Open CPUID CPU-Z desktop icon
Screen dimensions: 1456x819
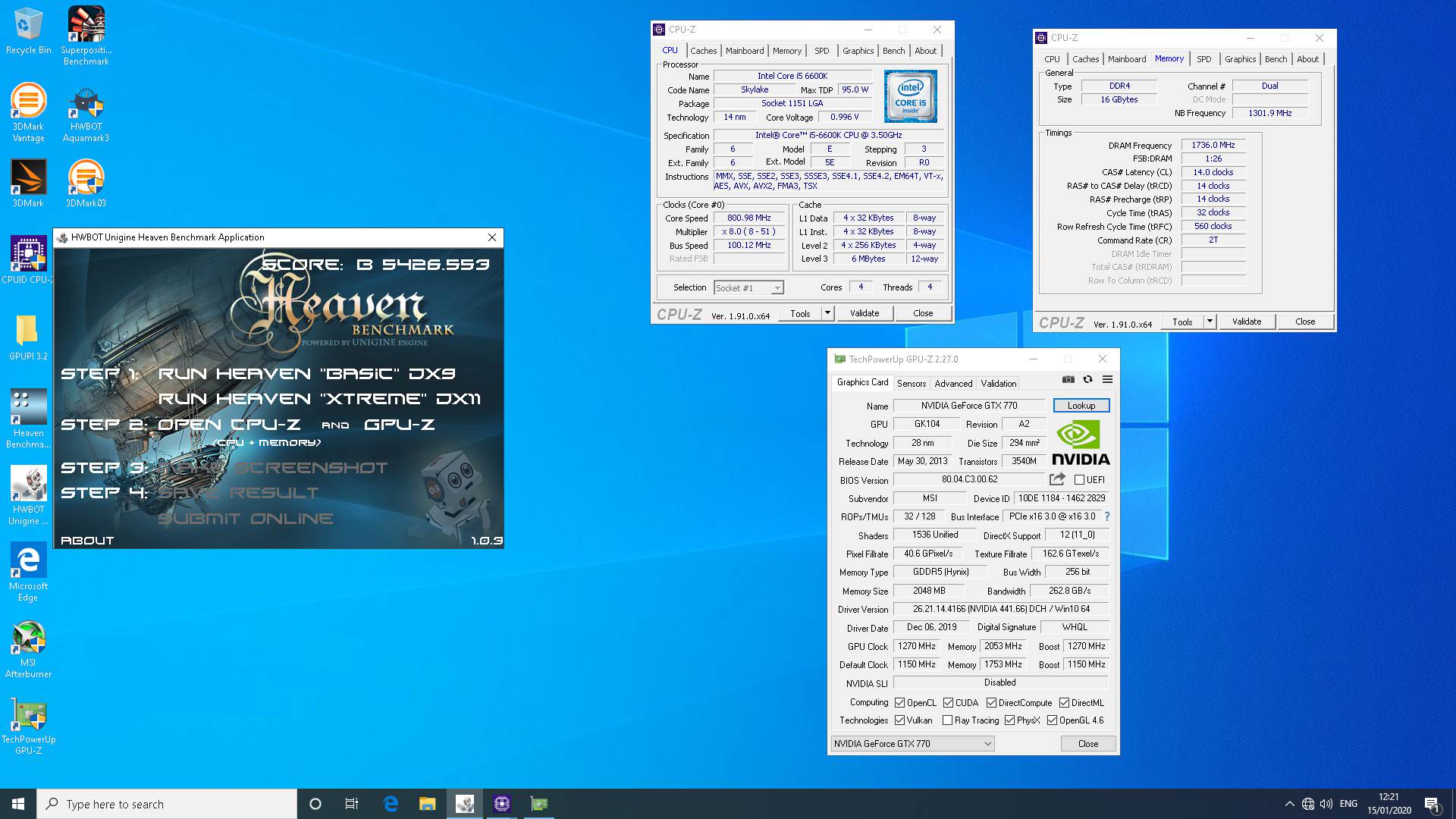point(28,259)
